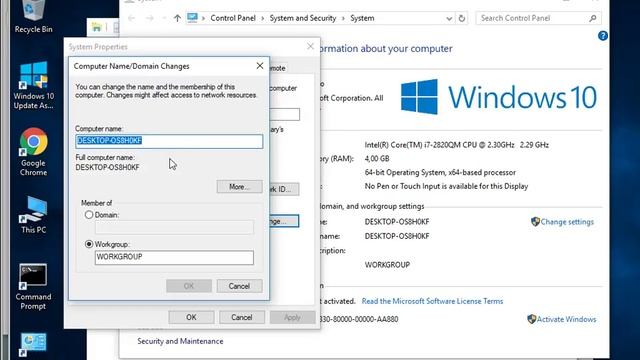Click the Windows 10 logo
640x360 pixels.
click(499, 97)
